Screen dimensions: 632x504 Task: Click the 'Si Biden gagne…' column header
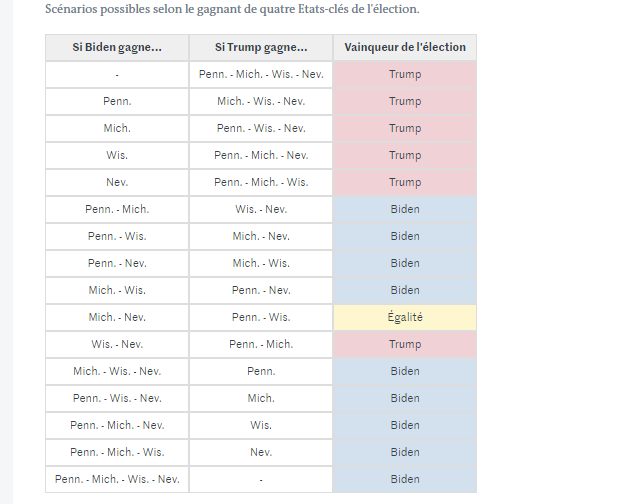point(117,48)
